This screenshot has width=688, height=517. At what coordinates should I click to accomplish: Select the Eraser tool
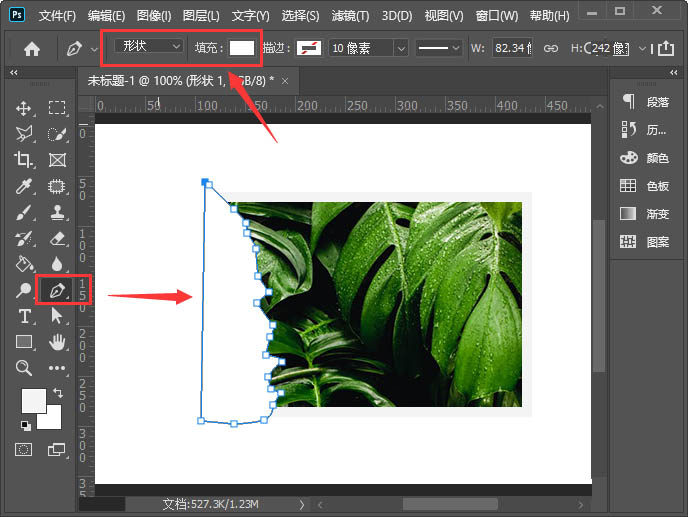57,238
